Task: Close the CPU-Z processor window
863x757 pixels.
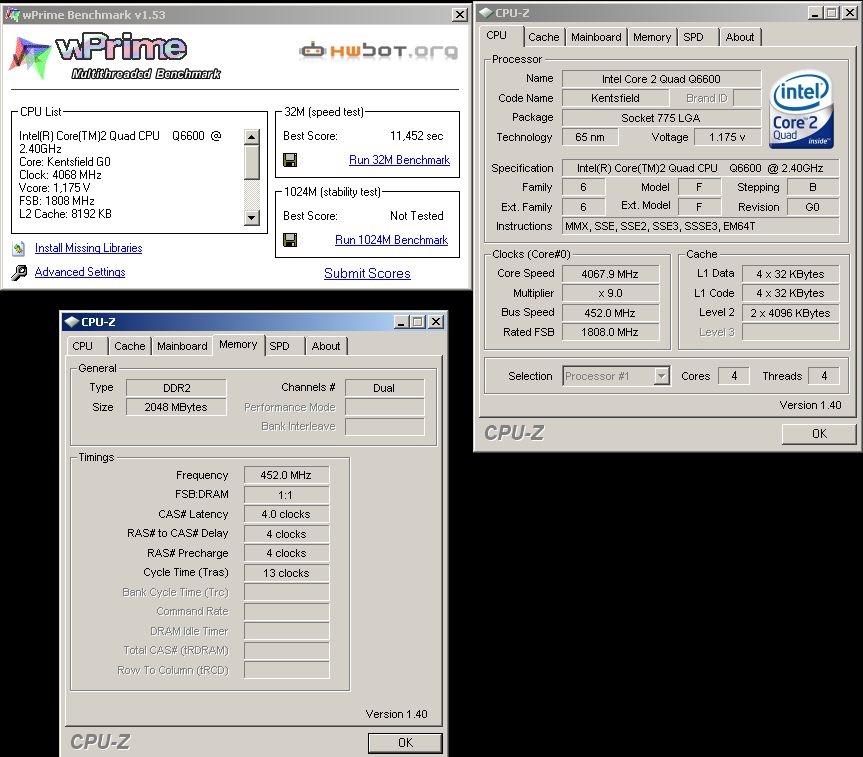Action: (x=850, y=13)
